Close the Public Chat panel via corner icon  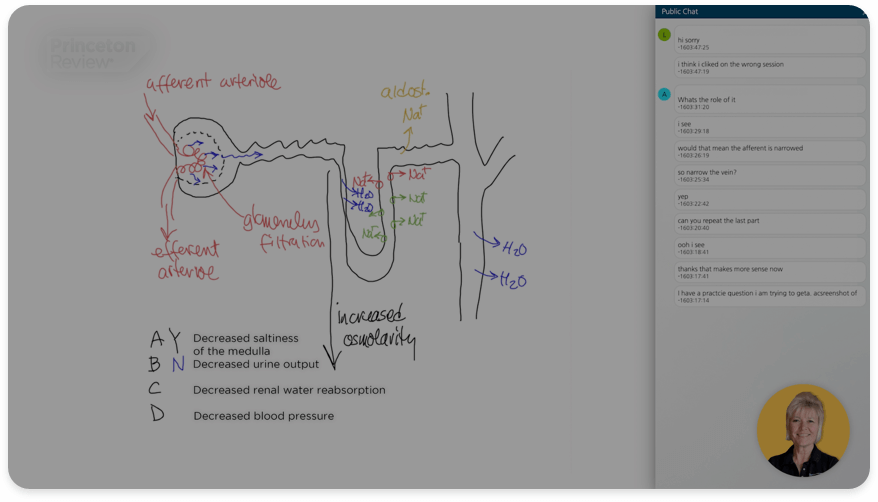pos(863,12)
